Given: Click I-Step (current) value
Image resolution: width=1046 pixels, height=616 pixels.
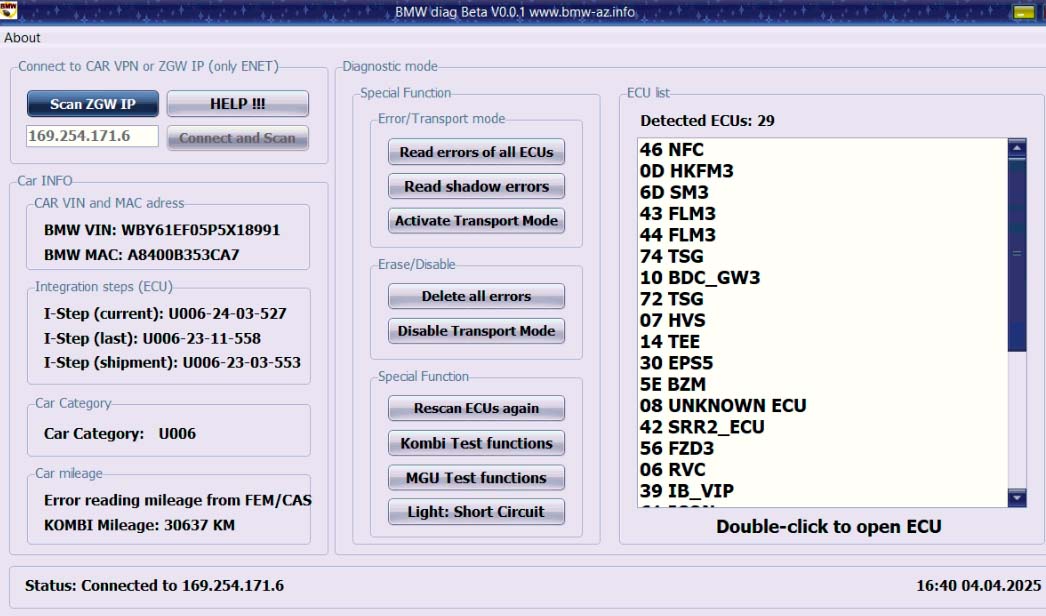Looking at the screenshot, I should tap(227, 314).
